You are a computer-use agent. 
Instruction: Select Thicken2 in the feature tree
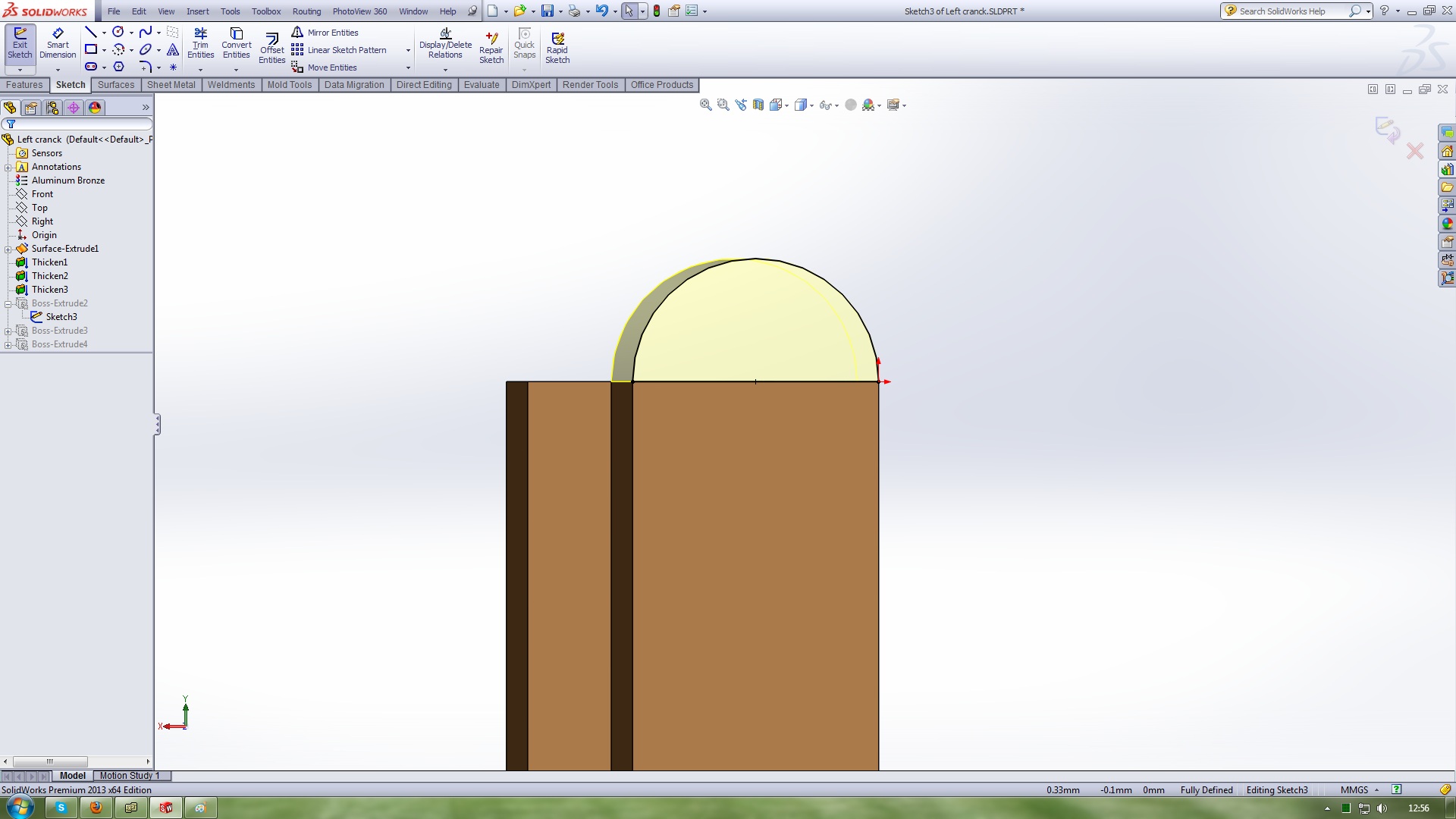[x=42, y=276]
